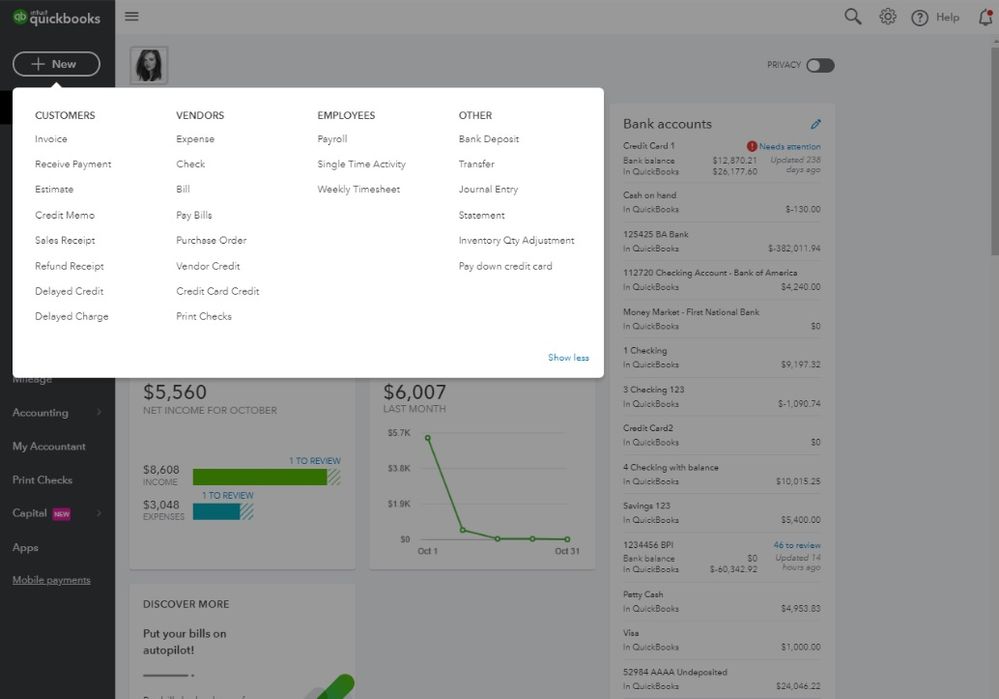This screenshot has width=999, height=699.
Task: Click Money Market - First National Bank
Action: pos(722,319)
